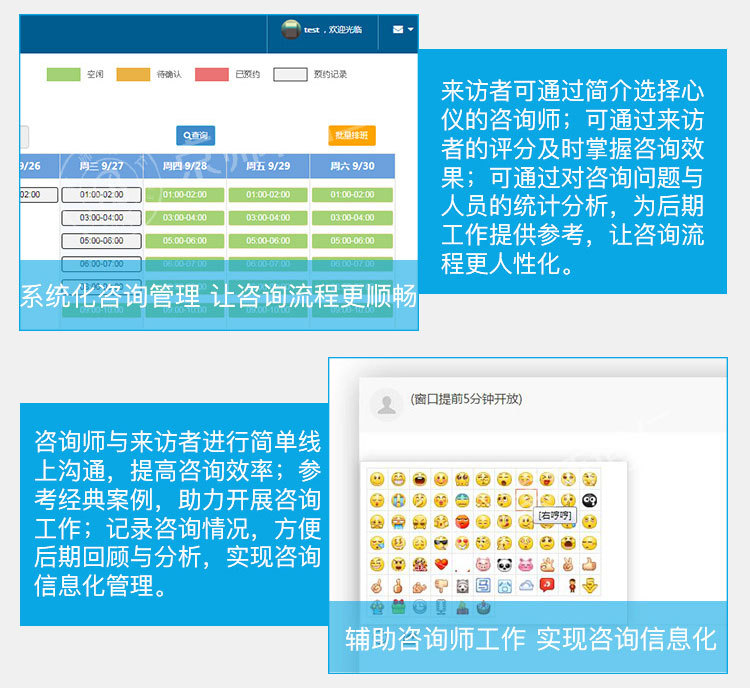Select the 周五 9/29 column header
The image size is (750, 688).
tap(268, 166)
